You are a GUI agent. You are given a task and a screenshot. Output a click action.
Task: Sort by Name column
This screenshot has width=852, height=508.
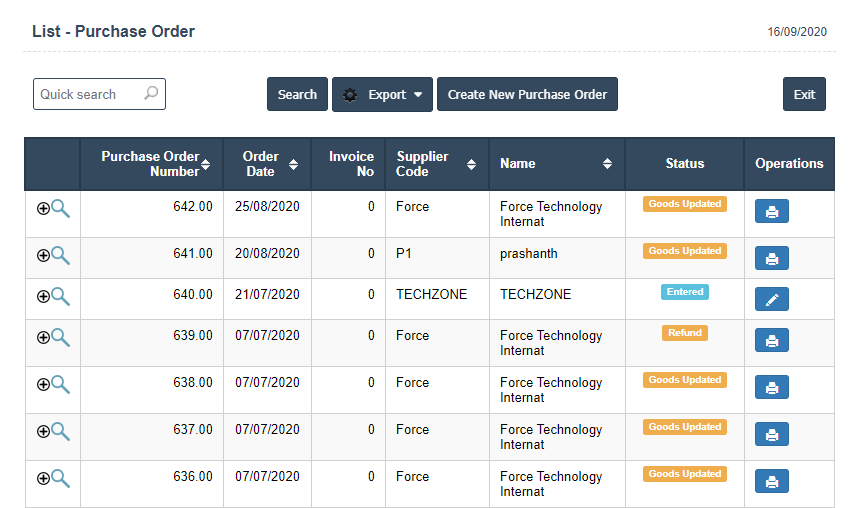pos(607,164)
